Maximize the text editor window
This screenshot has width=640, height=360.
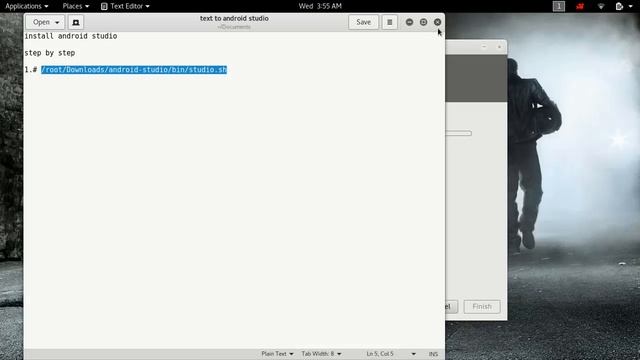pyautogui.click(x=423, y=22)
